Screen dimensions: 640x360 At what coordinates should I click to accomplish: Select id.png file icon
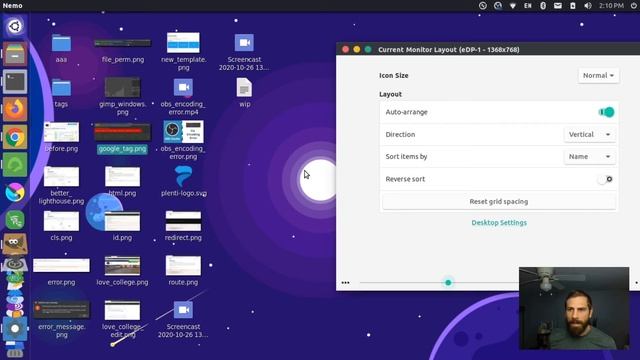tap(122, 221)
